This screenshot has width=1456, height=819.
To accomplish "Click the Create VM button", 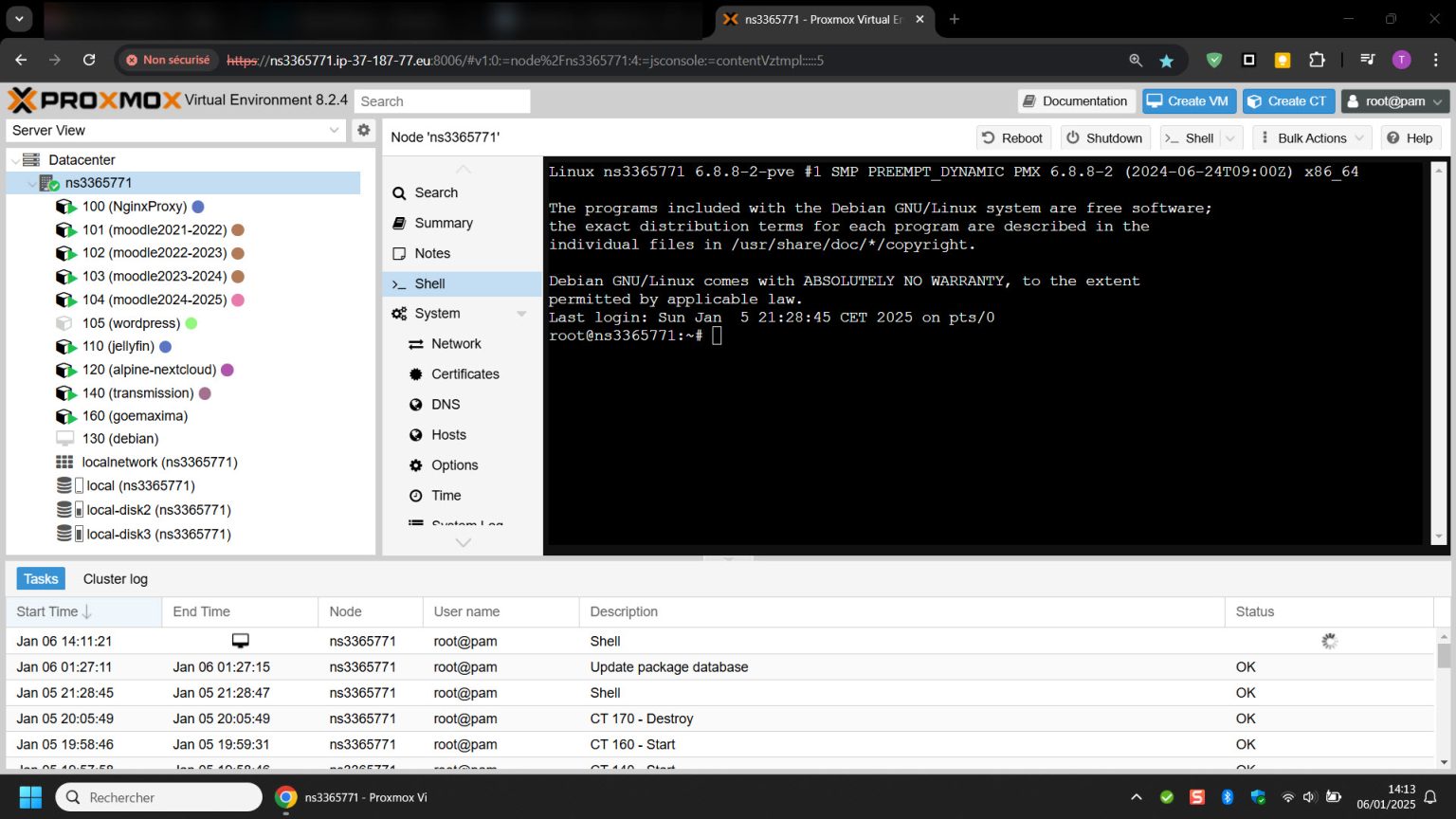I will pyautogui.click(x=1189, y=101).
